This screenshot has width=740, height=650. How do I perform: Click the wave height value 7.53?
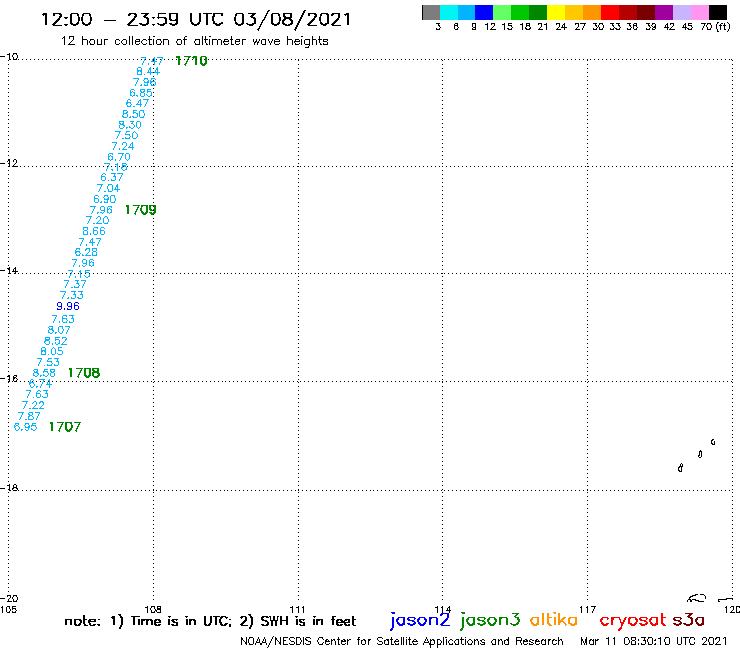point(48,362)
